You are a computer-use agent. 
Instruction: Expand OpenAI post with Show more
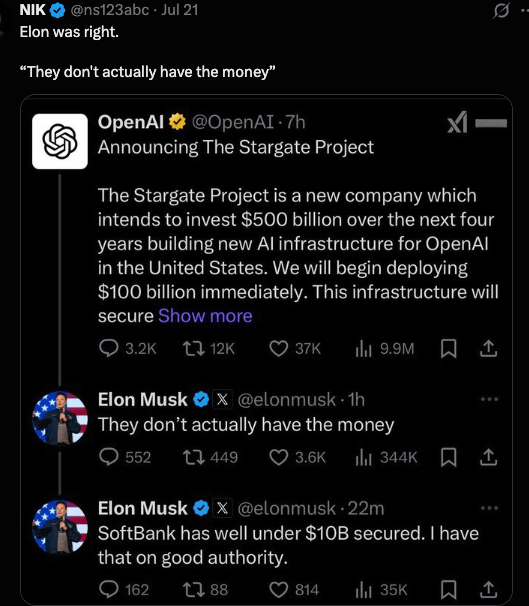coord(205,316)
